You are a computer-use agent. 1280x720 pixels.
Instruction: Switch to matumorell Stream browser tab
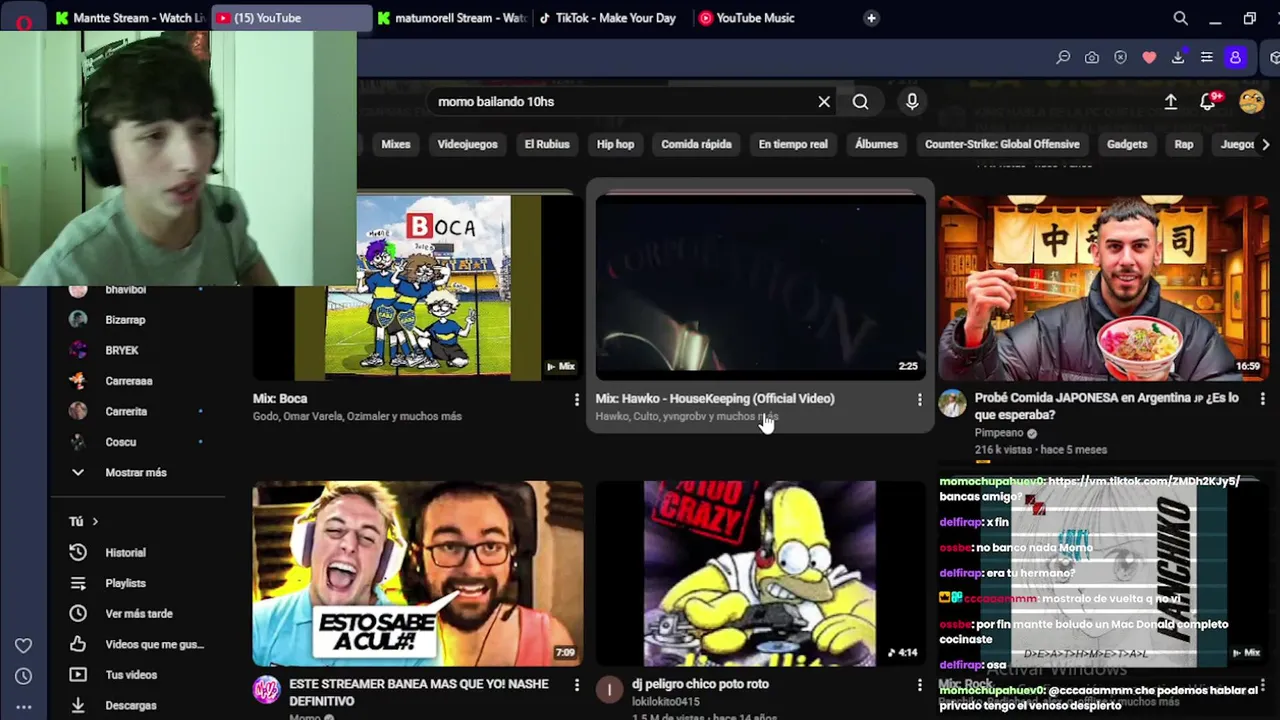[x=452, y=18]
